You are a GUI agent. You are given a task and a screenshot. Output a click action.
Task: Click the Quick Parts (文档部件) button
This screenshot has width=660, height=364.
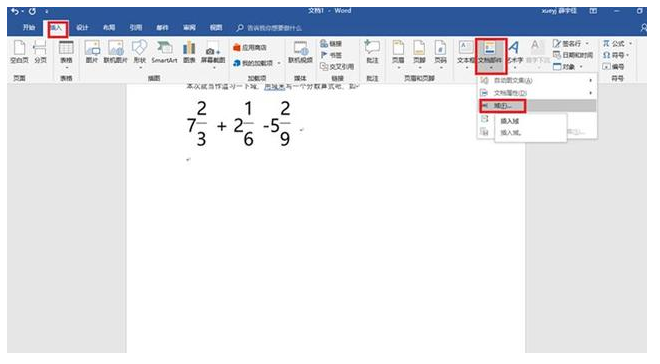tap(490, 55)
